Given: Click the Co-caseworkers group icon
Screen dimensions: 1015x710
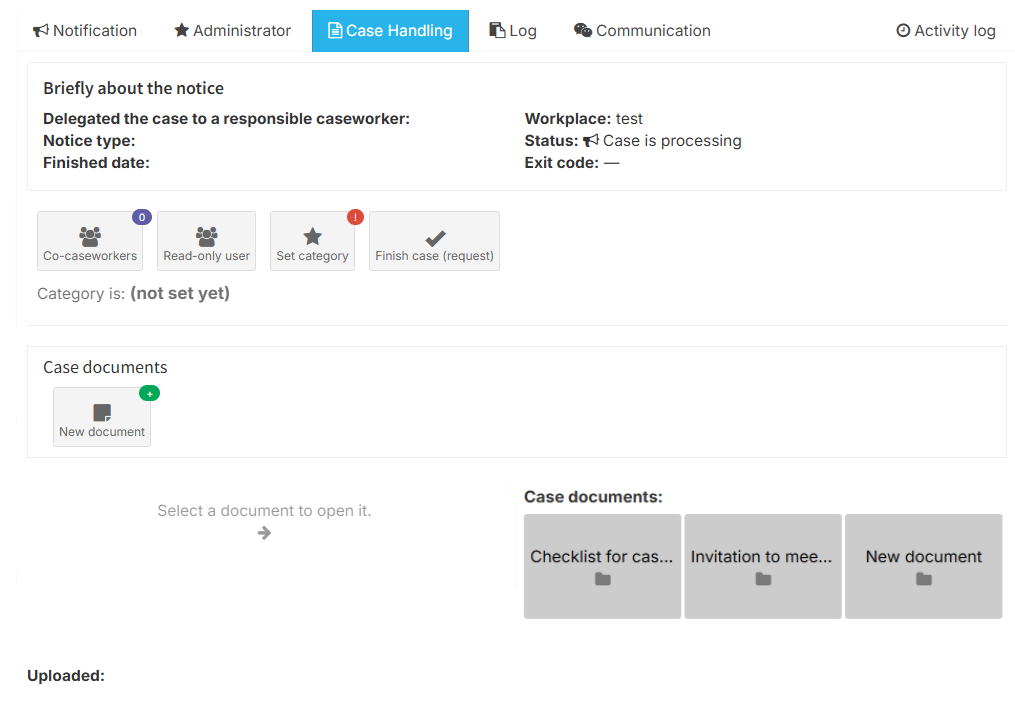Looking at the screenshot, I should (x=90, y=237).
